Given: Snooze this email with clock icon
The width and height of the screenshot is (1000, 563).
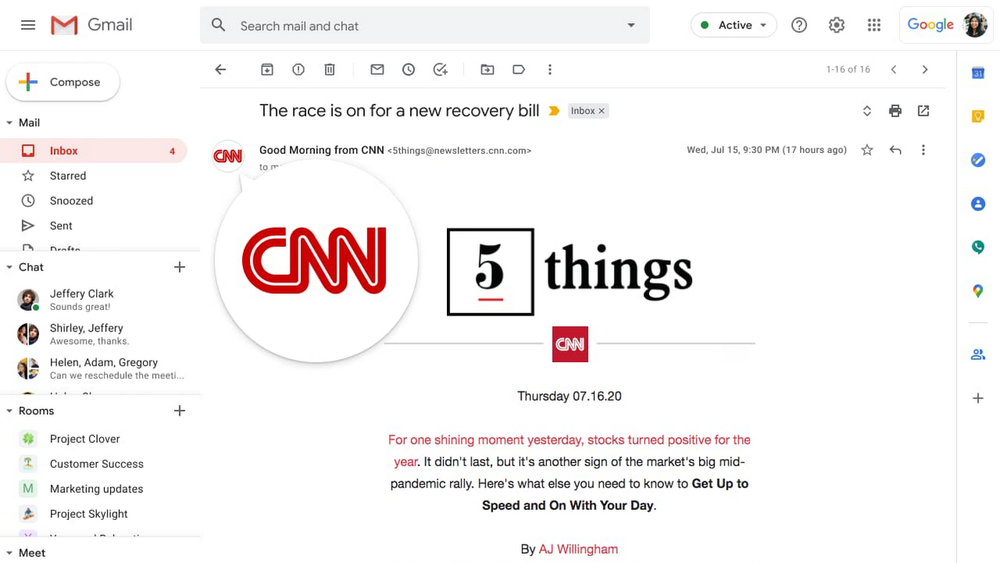Looking at the screenshot, I should tap(408, 69).
